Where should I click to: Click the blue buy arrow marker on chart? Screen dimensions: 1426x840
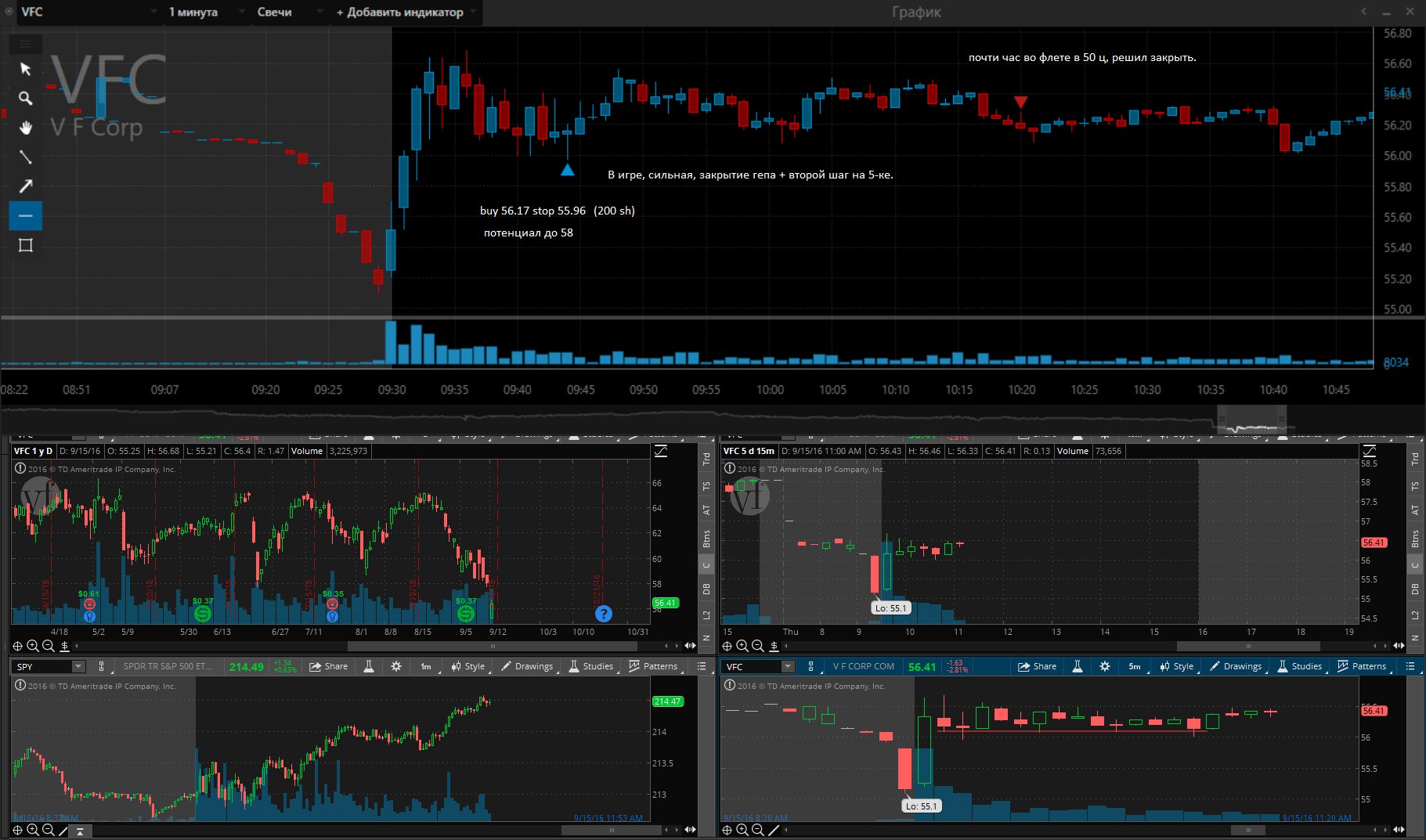coord(568,169)
